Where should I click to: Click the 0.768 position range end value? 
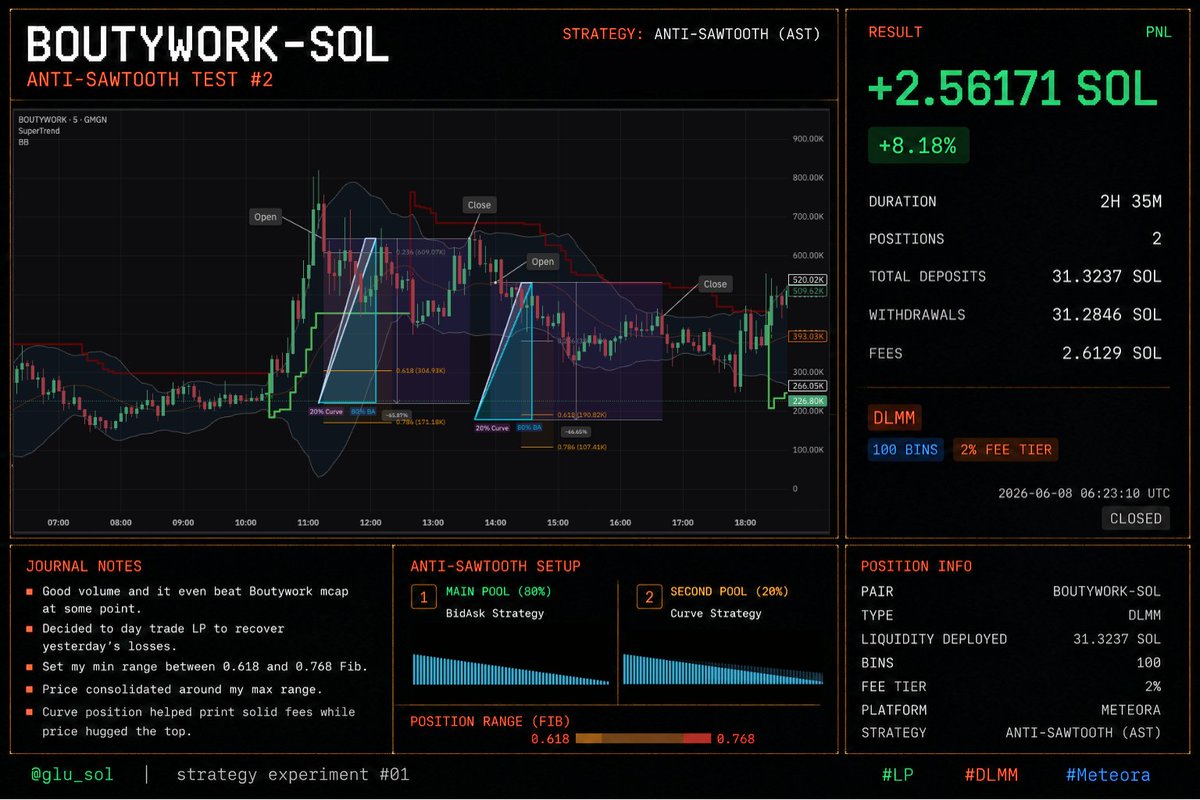pos(735,739)
